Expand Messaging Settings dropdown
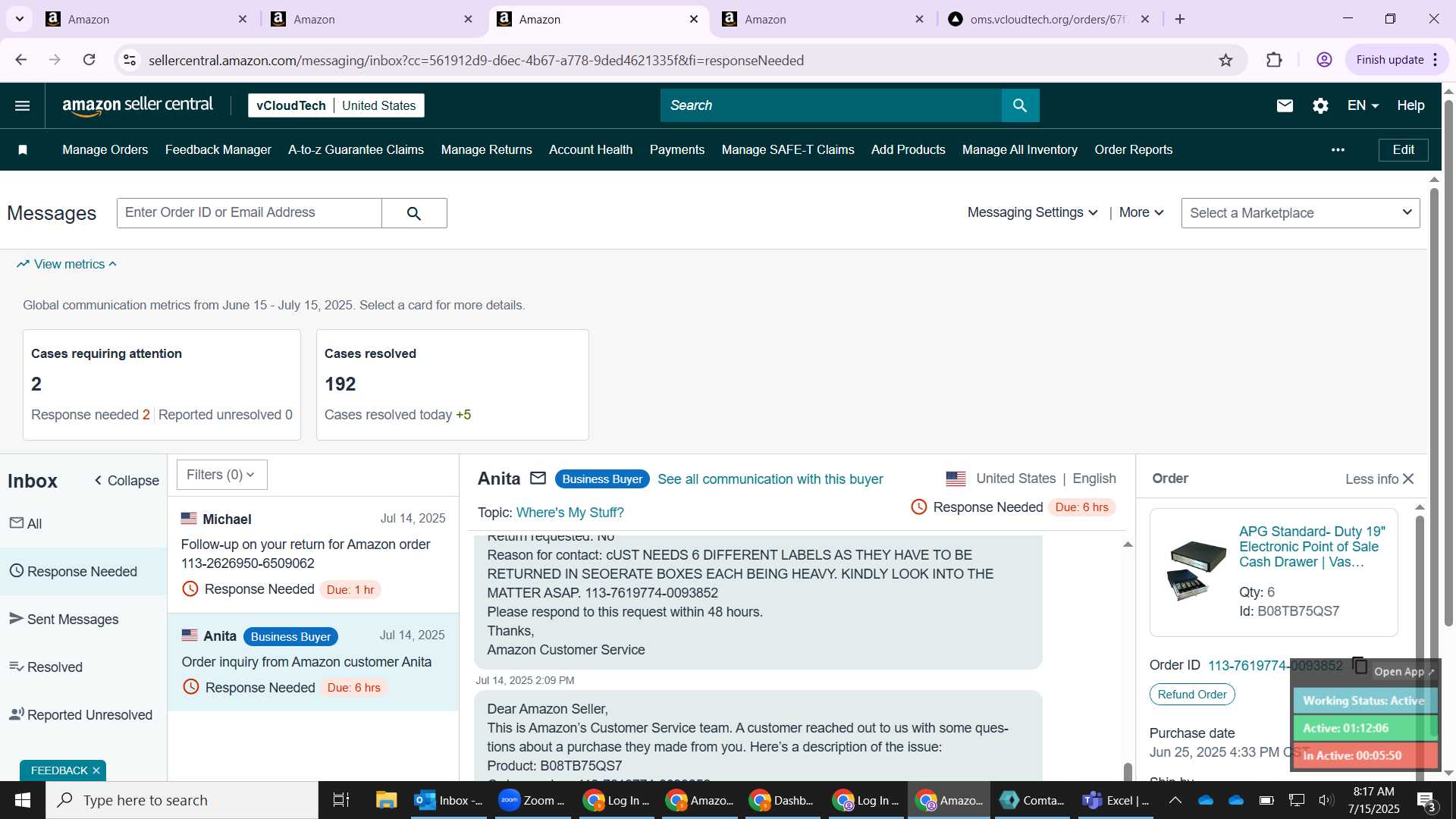The width and height of the screenshot is (1456, 819). coord(1032,213)
